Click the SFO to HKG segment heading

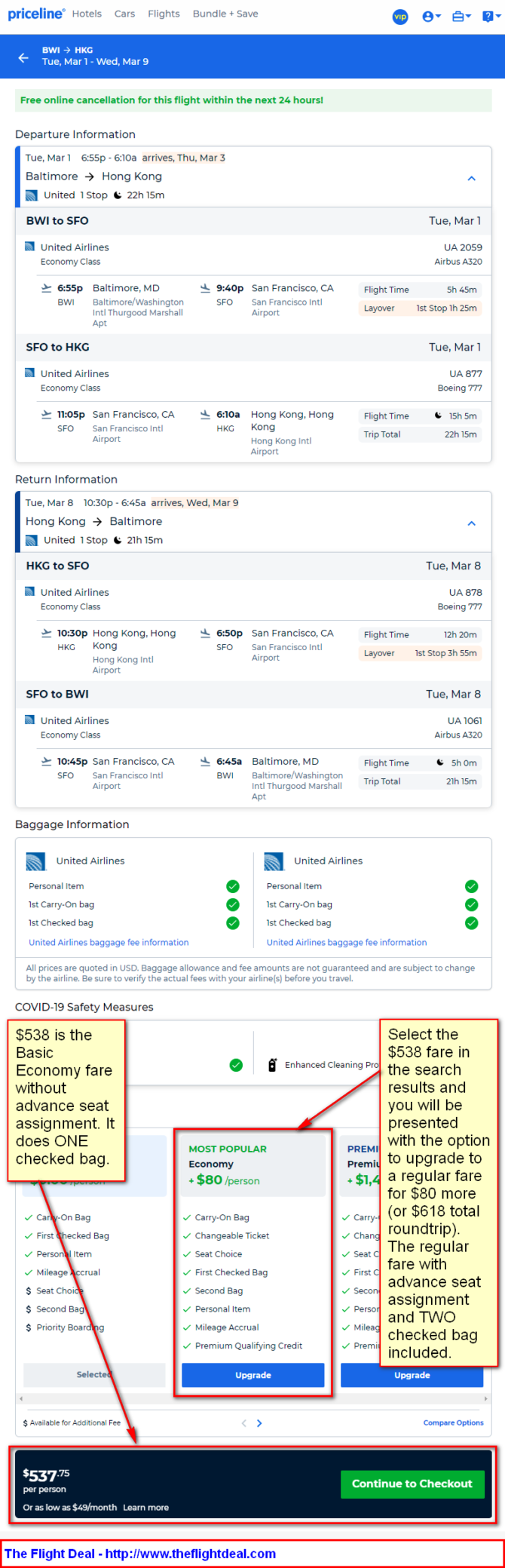57,347
